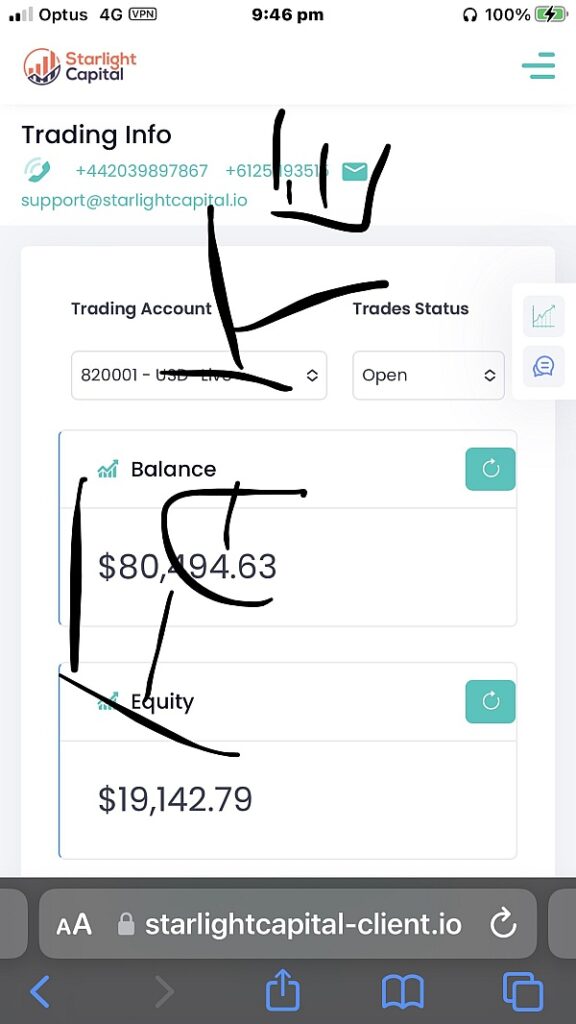This screenshot has height=1024, width=576.
Task: Open Safari bookmarks icon
Action: [x=402, y=992]
